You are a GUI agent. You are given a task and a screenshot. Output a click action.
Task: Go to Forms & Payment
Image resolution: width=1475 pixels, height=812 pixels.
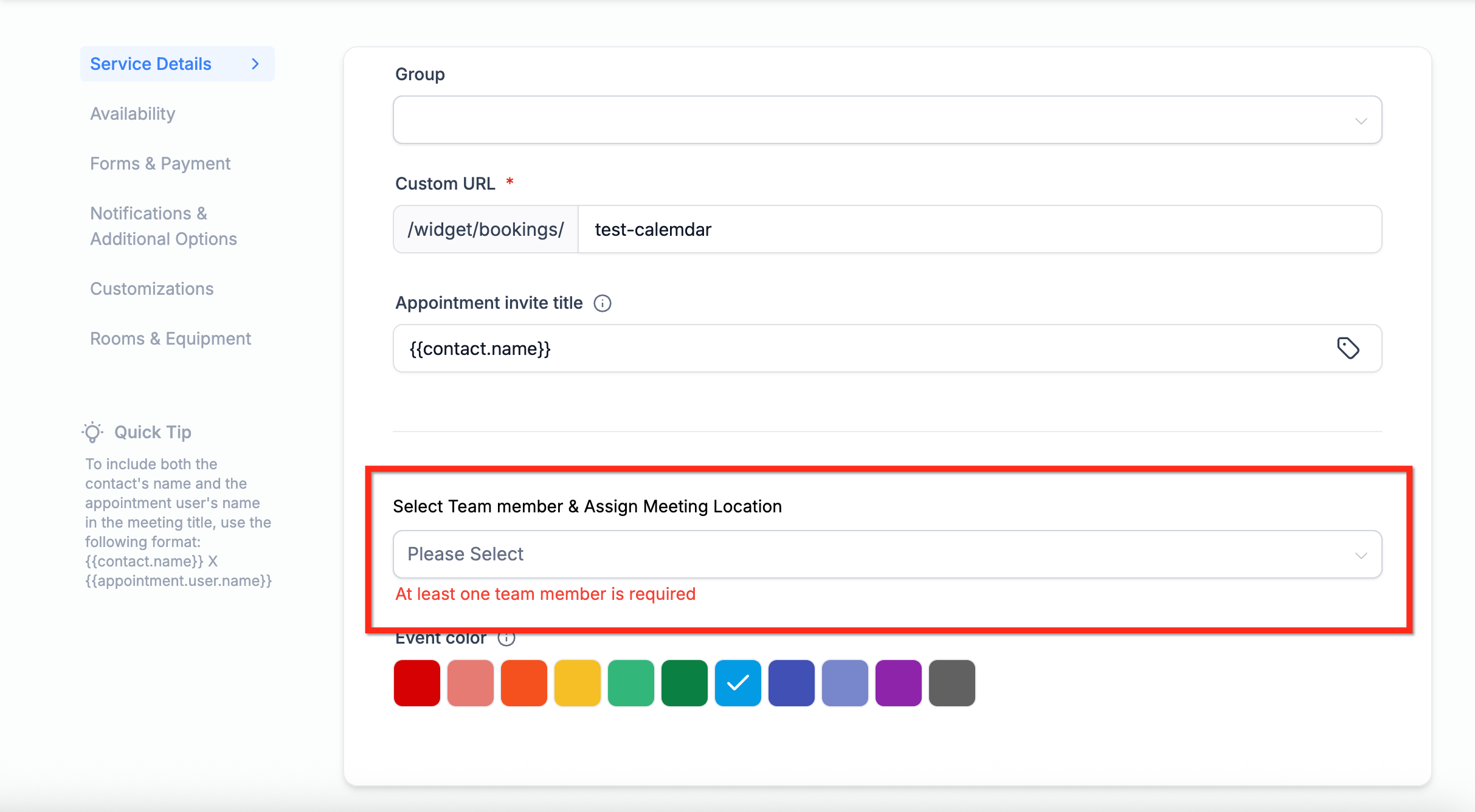(160, 163)
